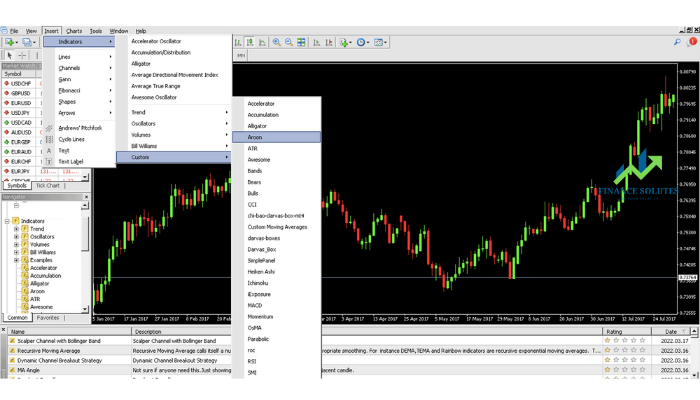Open the Favorites tab in Navigator
The width and height of the screenshot is (700, 400).
[48, 318]
